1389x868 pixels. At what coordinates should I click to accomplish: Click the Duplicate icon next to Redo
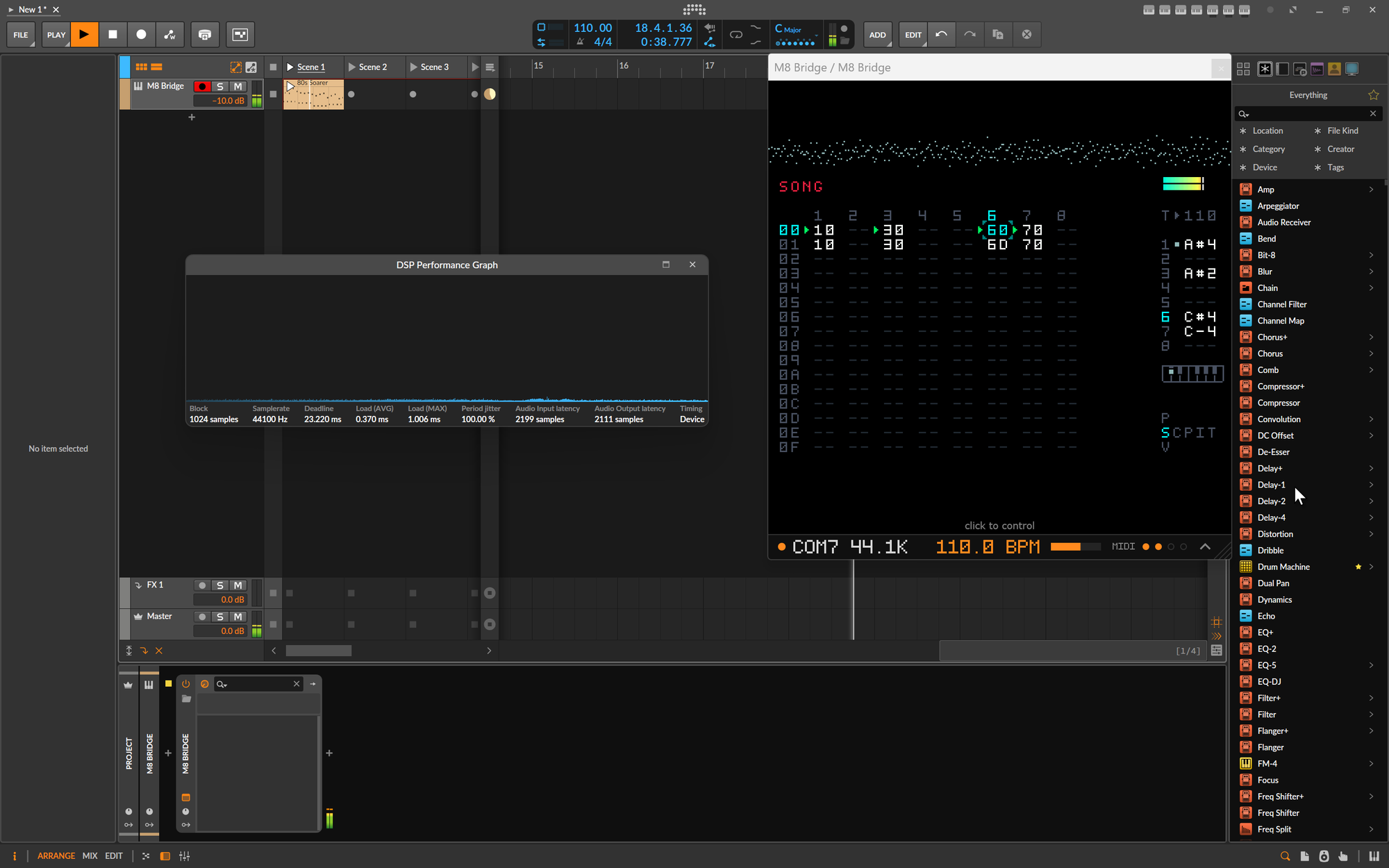pos(998,34)
